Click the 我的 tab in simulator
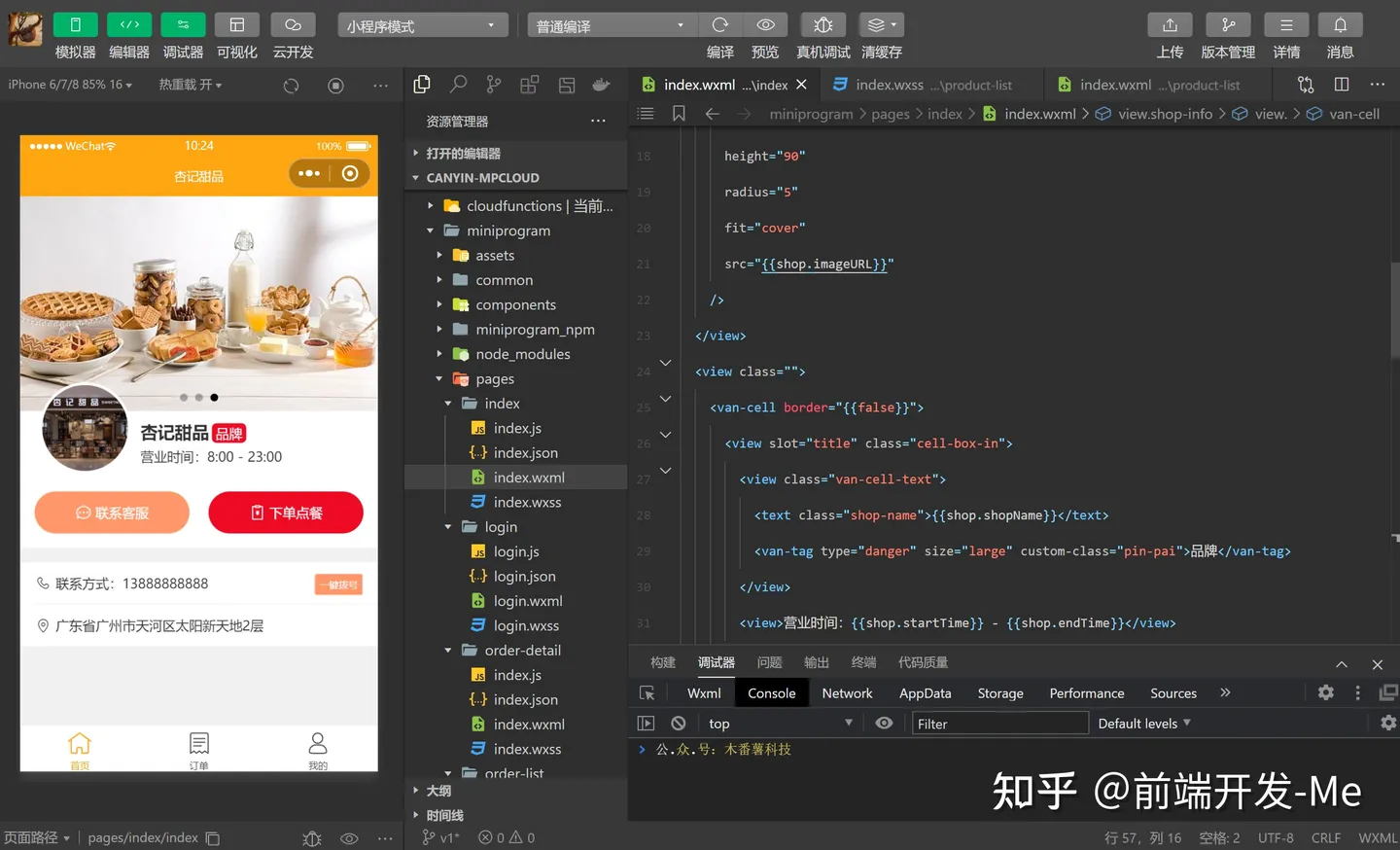The image size is (1400, 850). (318, 751)
